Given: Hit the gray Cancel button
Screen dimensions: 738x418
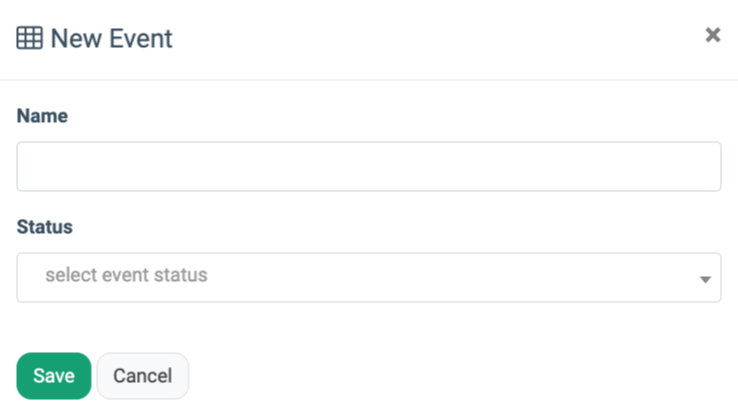Looking at the screenshot, I should point(142,376).
